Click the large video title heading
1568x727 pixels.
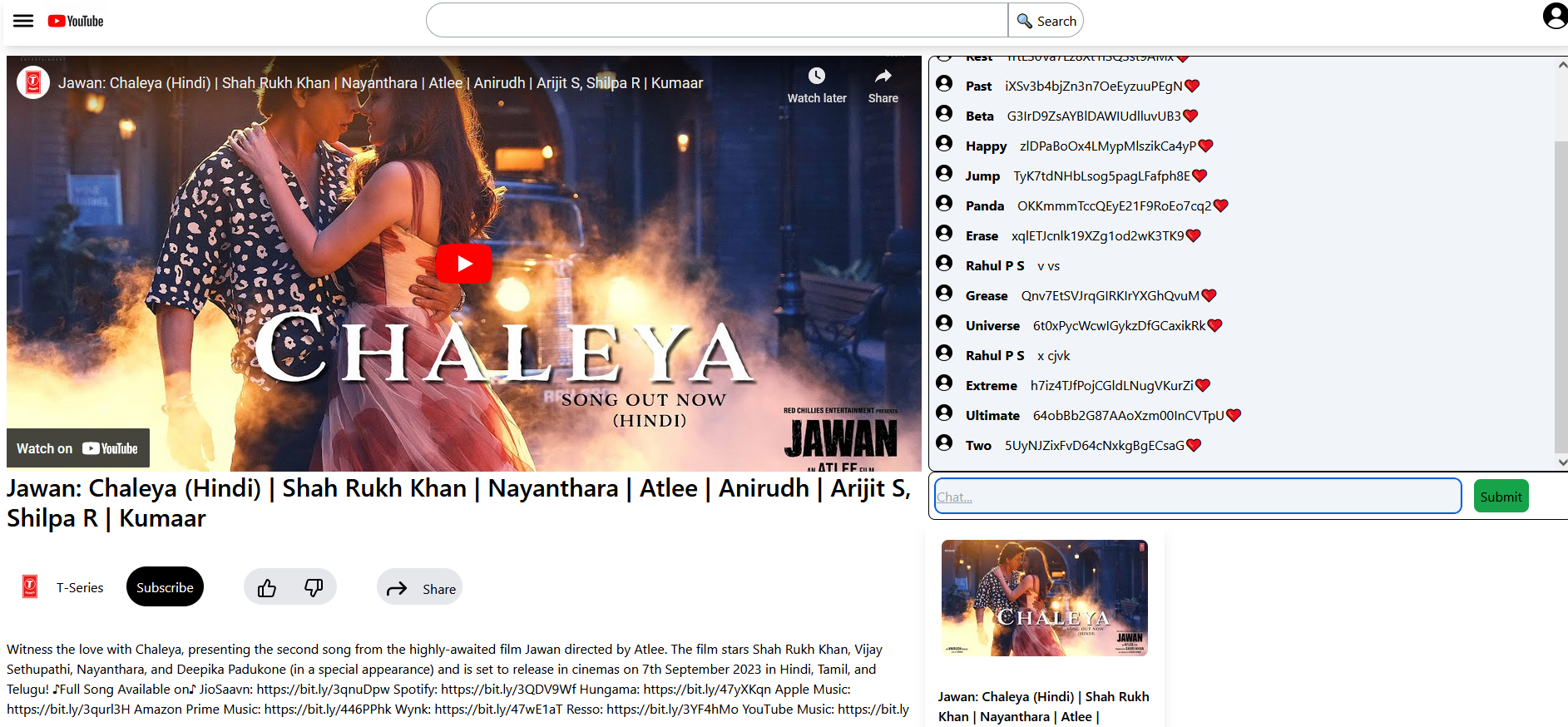(x=458, y=502)
